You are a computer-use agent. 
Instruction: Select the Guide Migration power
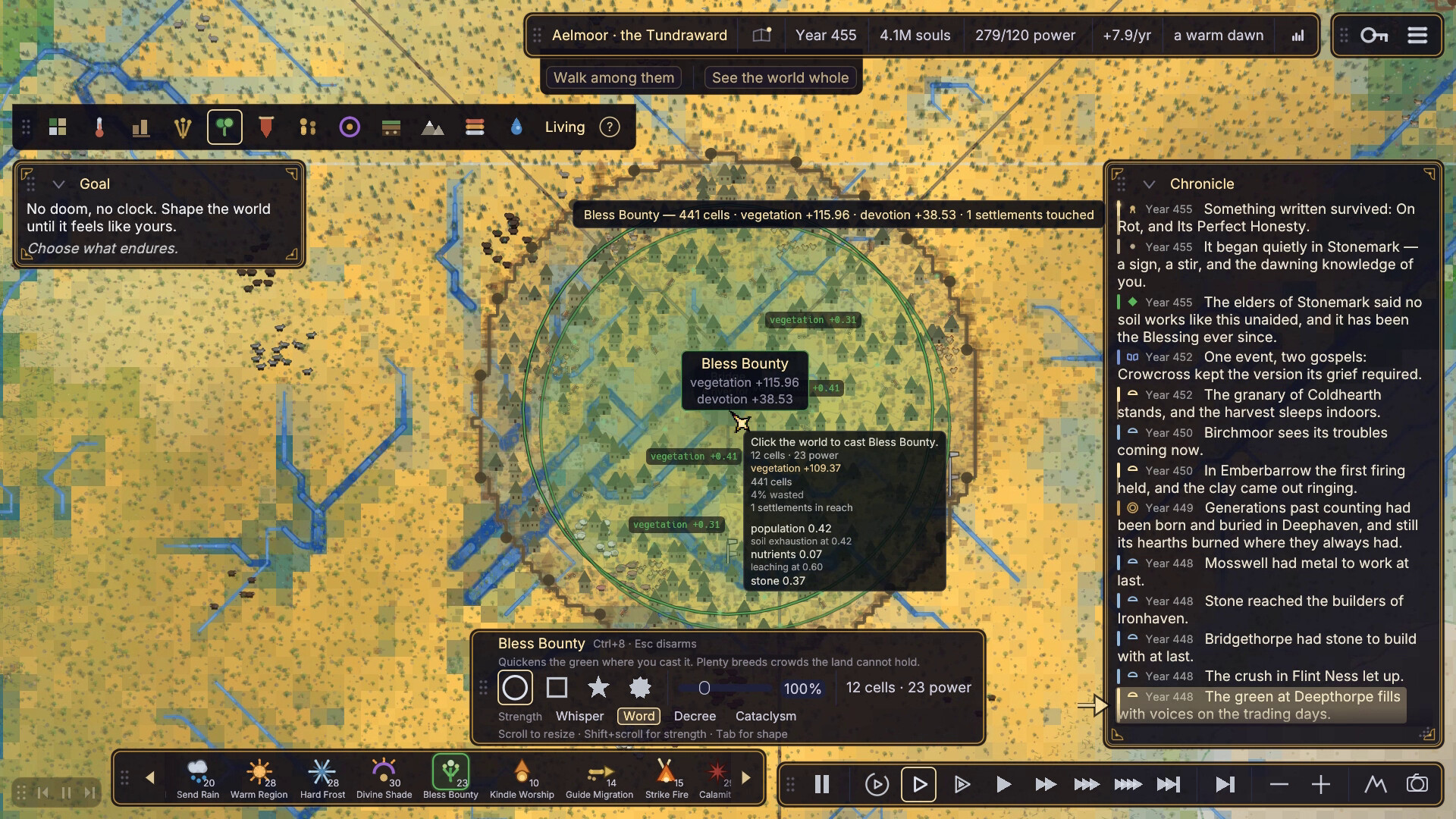(599, 779)
